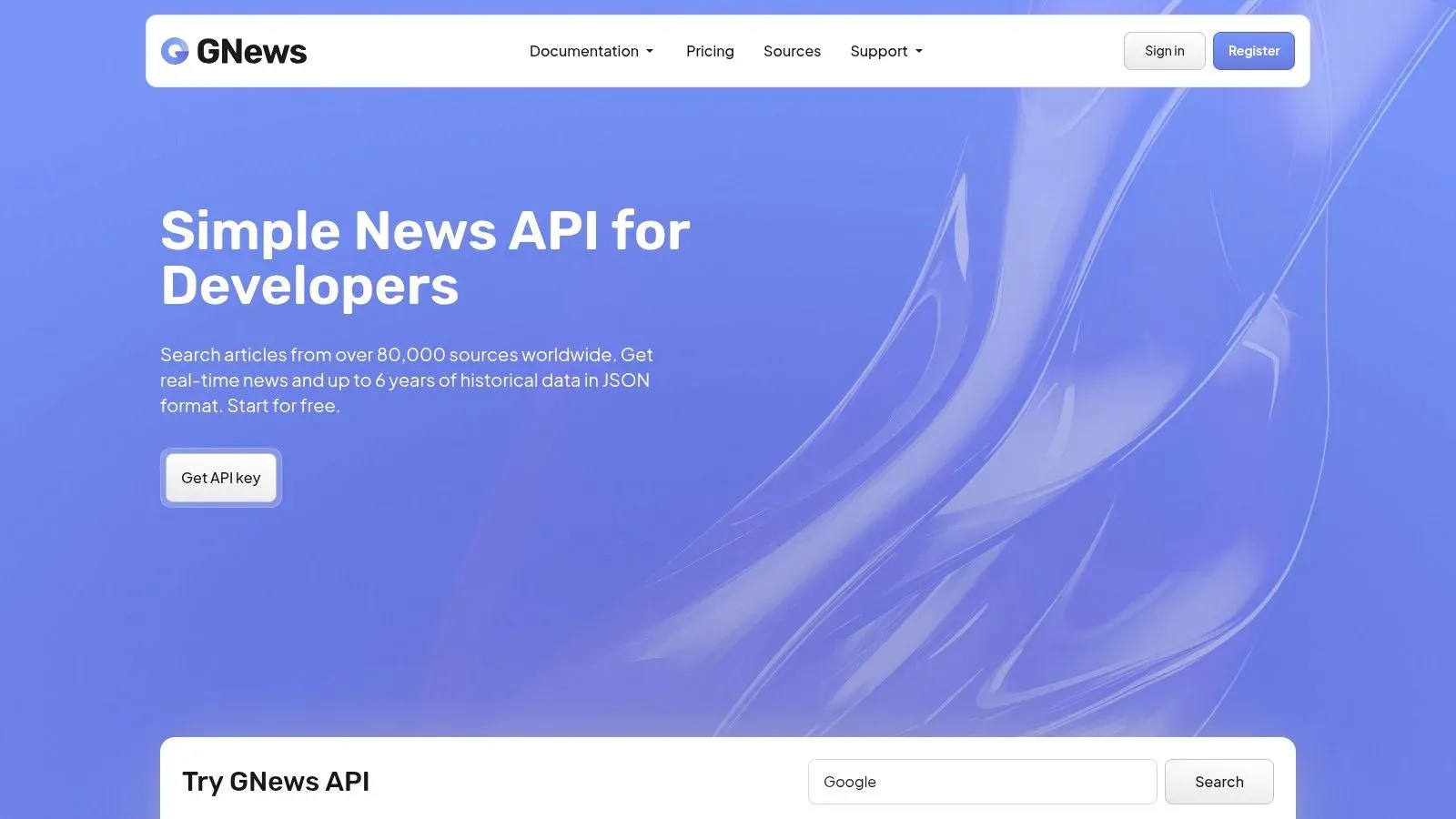Image resolution: width=1456 pixels, height=819 pixels.
Task: Open the Pricing page
Action: (x=710, y=51)
